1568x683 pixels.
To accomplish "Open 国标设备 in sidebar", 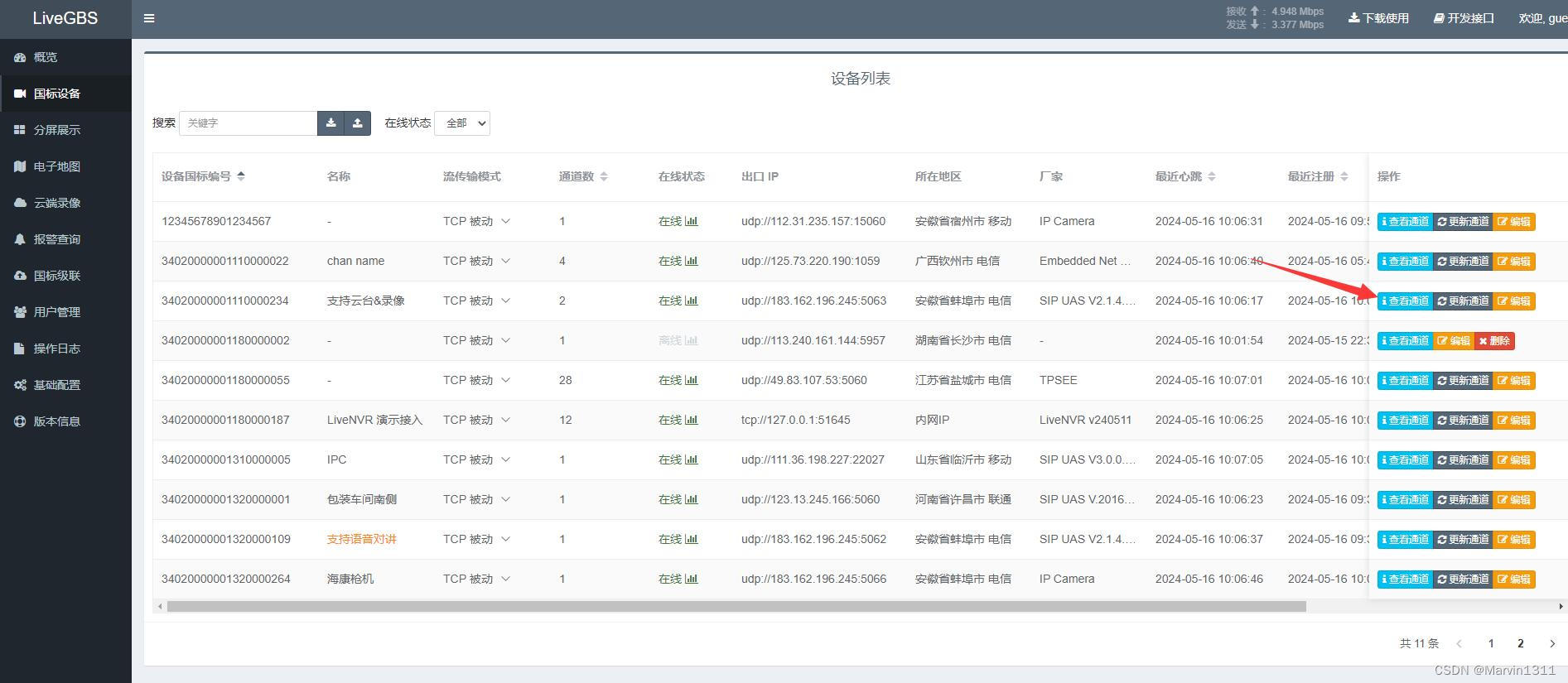I will coord(65,94).
